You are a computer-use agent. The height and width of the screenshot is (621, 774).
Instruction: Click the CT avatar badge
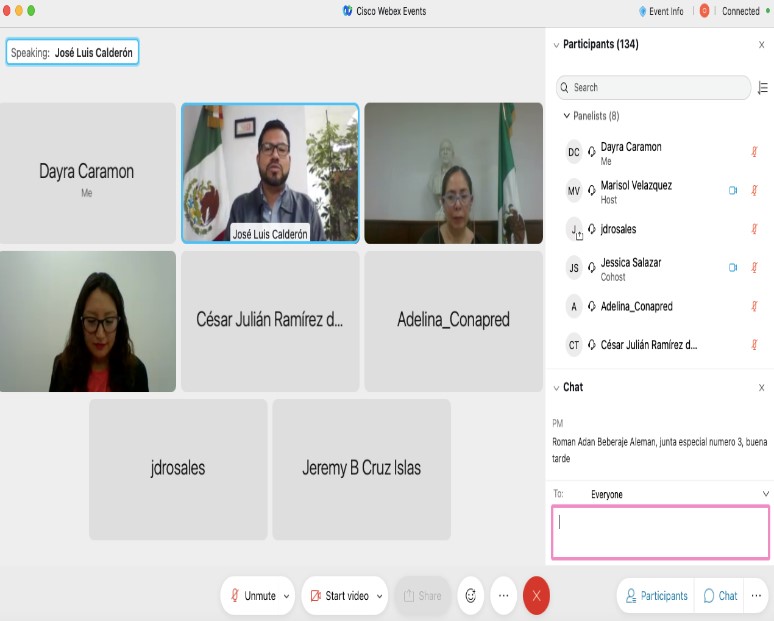574,345
